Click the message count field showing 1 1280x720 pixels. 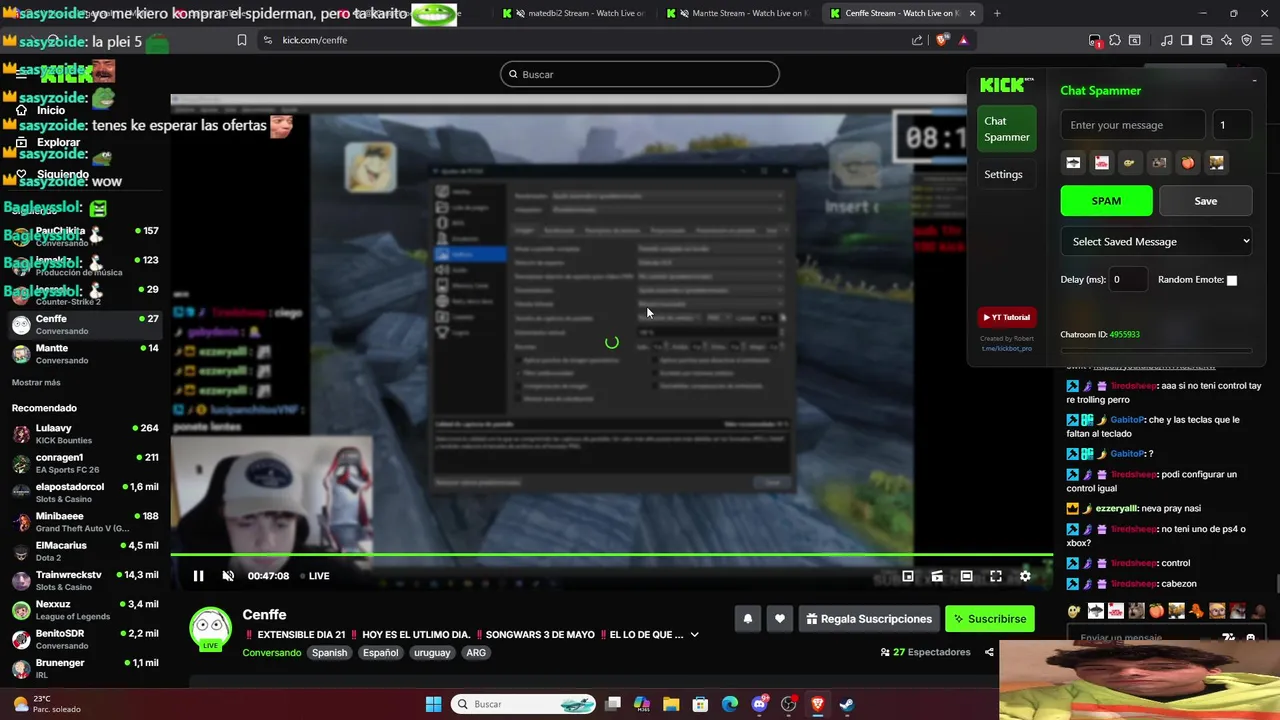point(1232,125)
